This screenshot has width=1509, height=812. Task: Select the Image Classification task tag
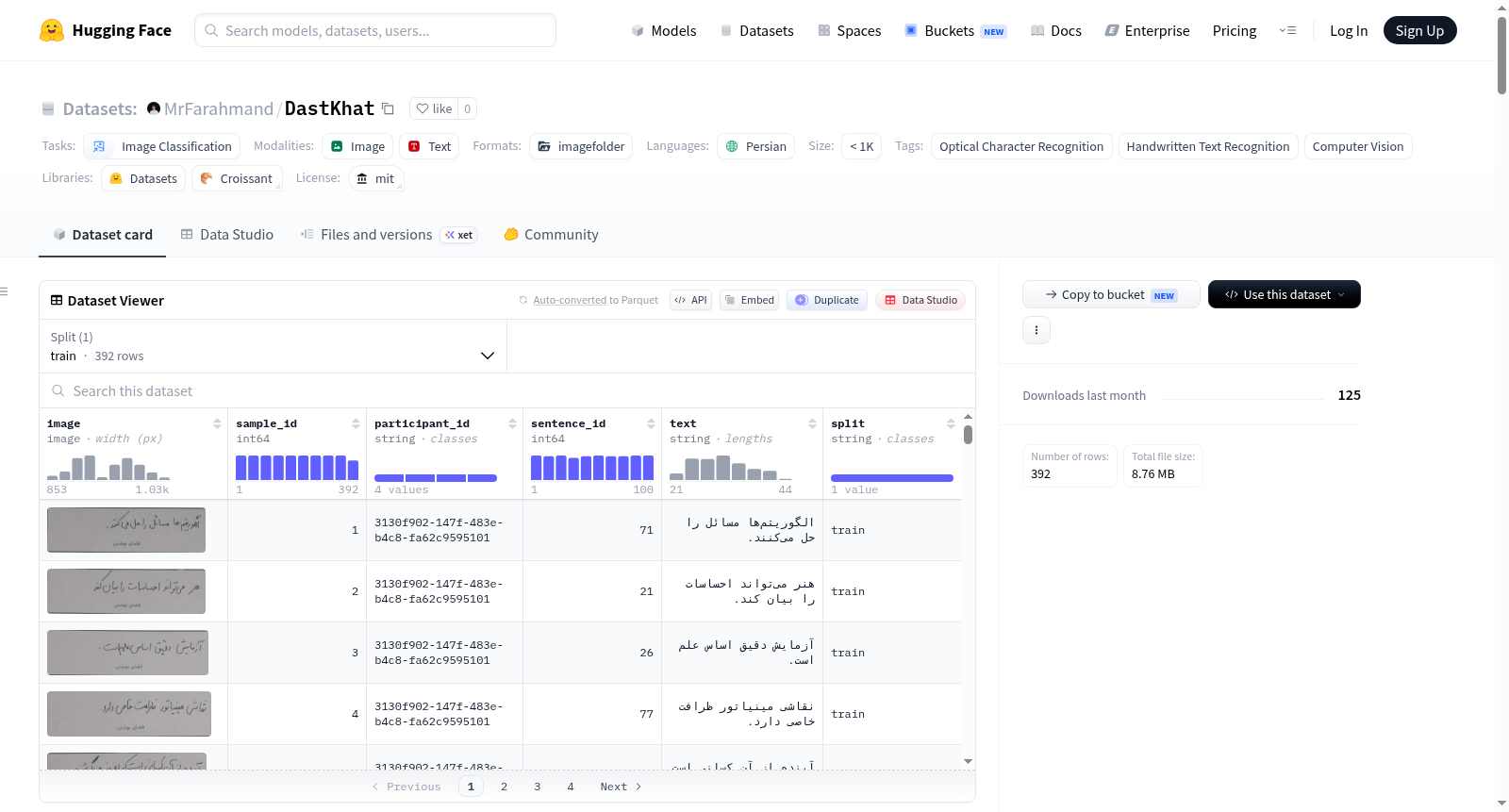point(162,146)
